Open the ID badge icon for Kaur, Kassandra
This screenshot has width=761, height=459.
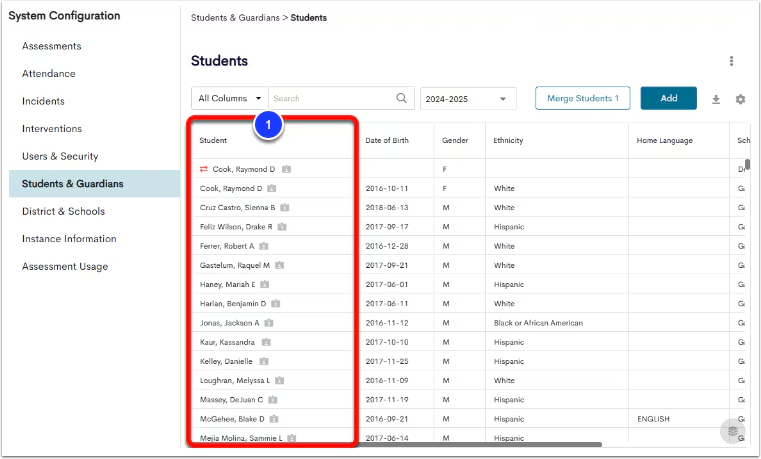point(266,342)
